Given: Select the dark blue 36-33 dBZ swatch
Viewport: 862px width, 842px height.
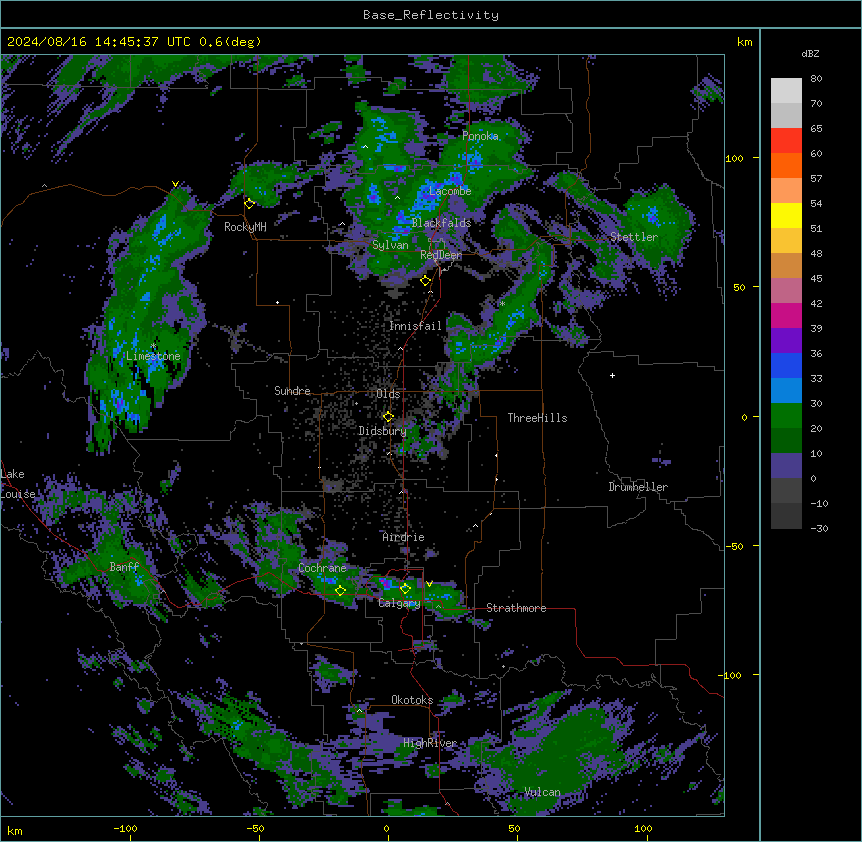Looking at the screenshot, I should pos(786,365).
